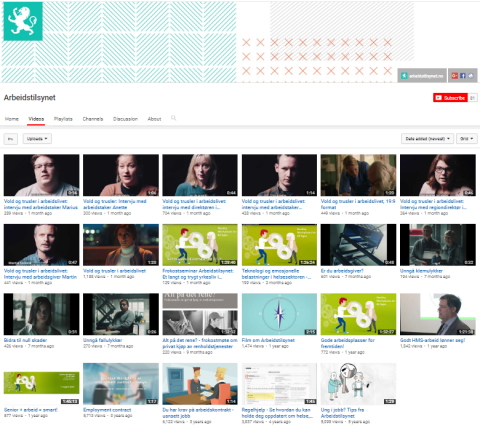Open the 'Er du arbeidsgiver?' thumbnail
Image resolution: width=480 pixels, height=425 pixels.
pos(358,245)
